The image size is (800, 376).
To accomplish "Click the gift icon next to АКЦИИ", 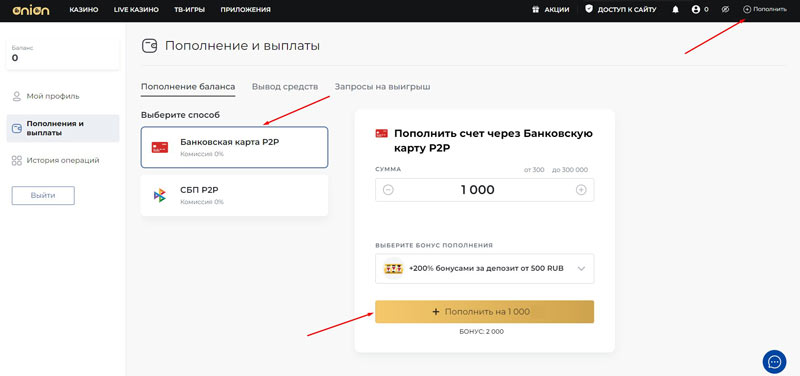I will point(536,10).
